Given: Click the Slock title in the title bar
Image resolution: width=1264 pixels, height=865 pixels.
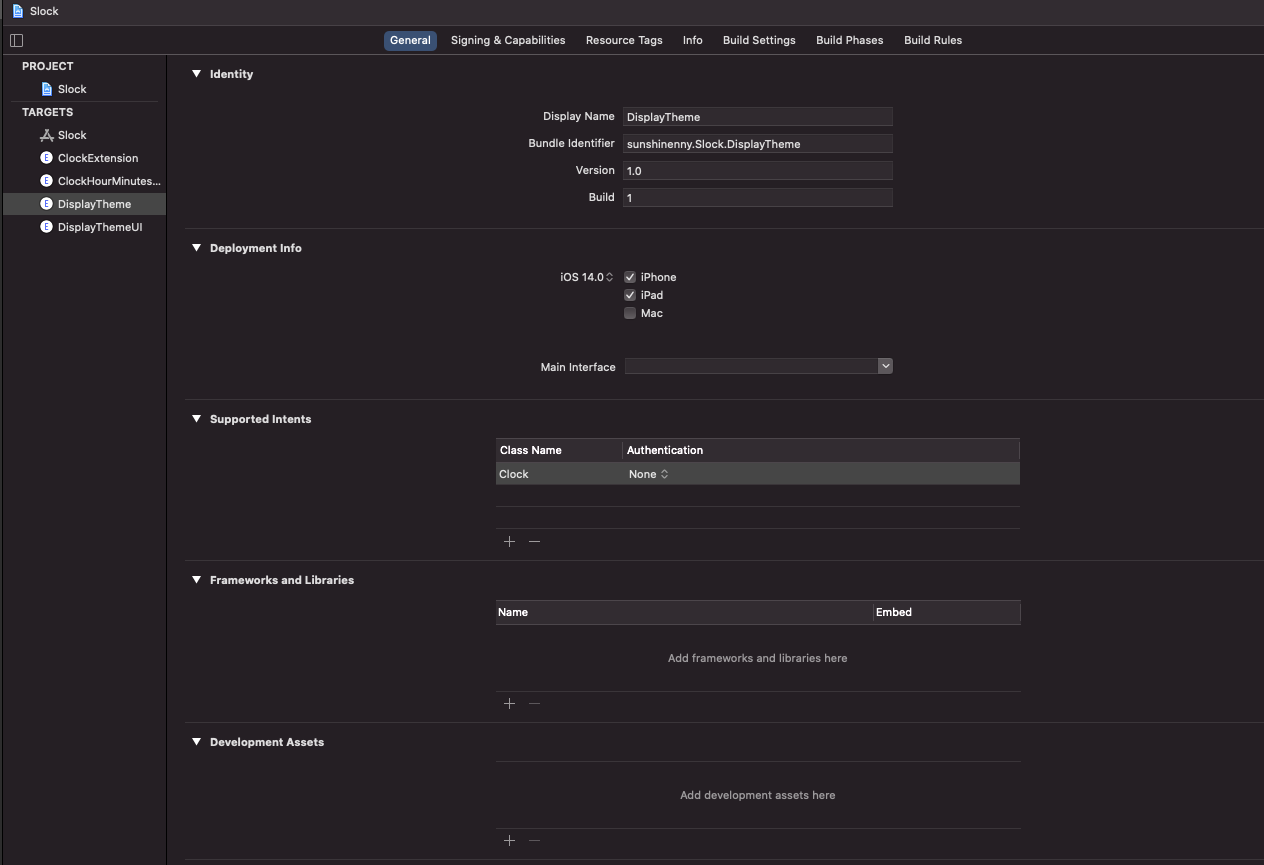Looking at the screenshot, I should tap(44, 11).
